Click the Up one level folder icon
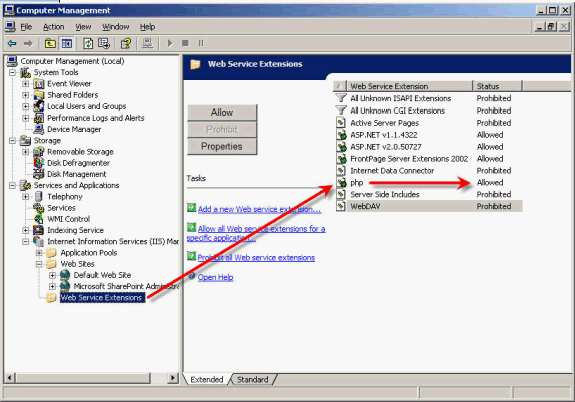The width and height of the screenshot is (575, 402). [x=50, y=44]
